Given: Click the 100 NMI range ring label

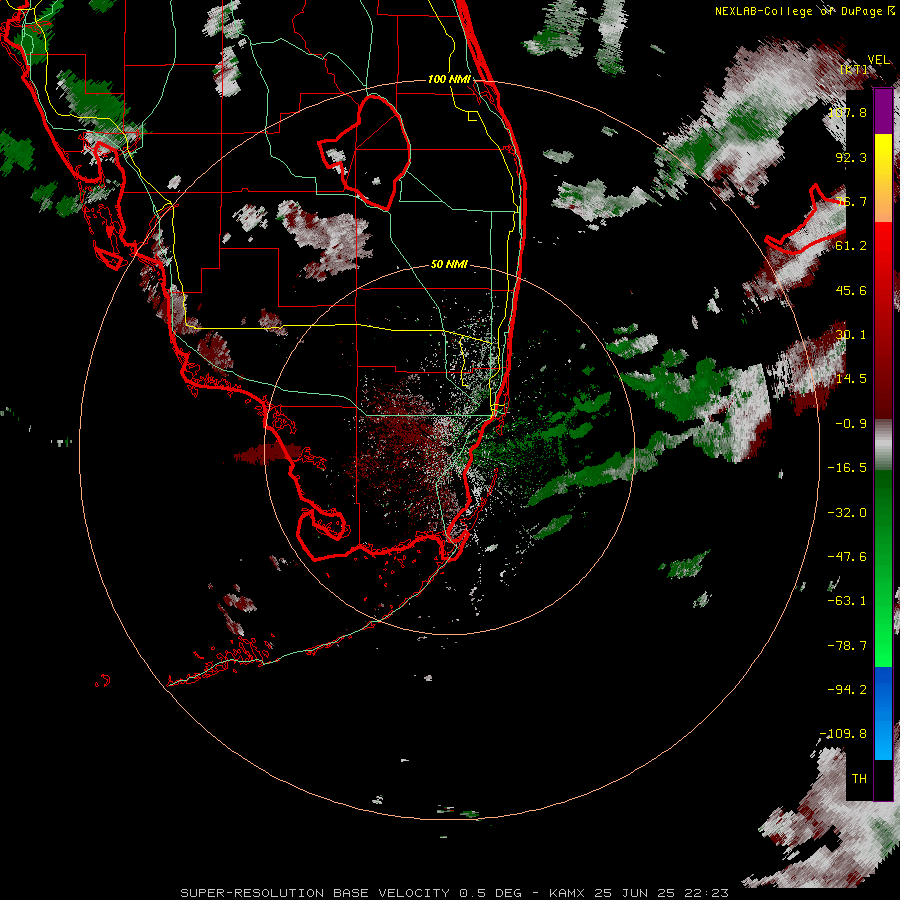Looking at the screenshot, I should 449,79.
